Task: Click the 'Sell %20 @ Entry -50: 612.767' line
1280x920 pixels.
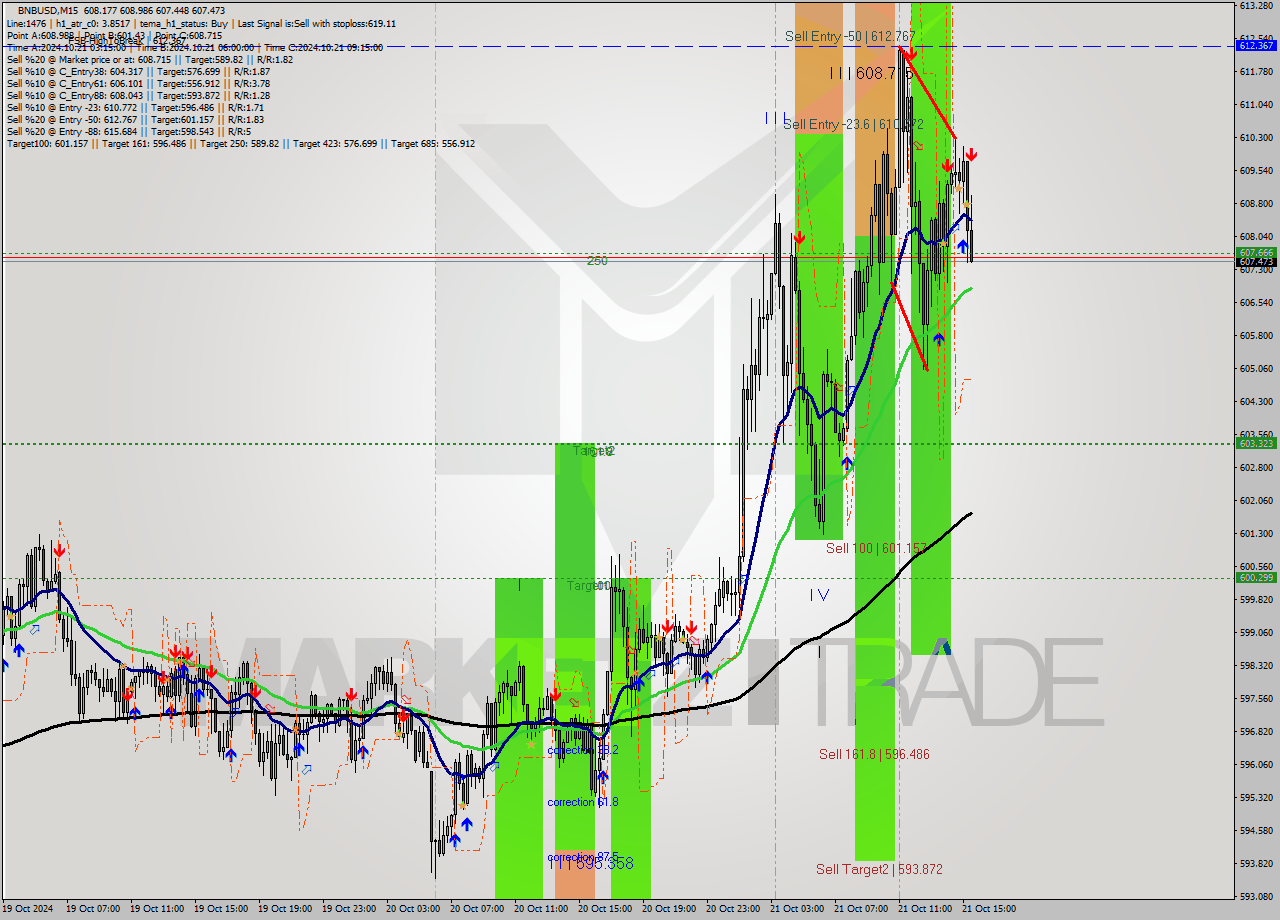Action: point(135,120)
